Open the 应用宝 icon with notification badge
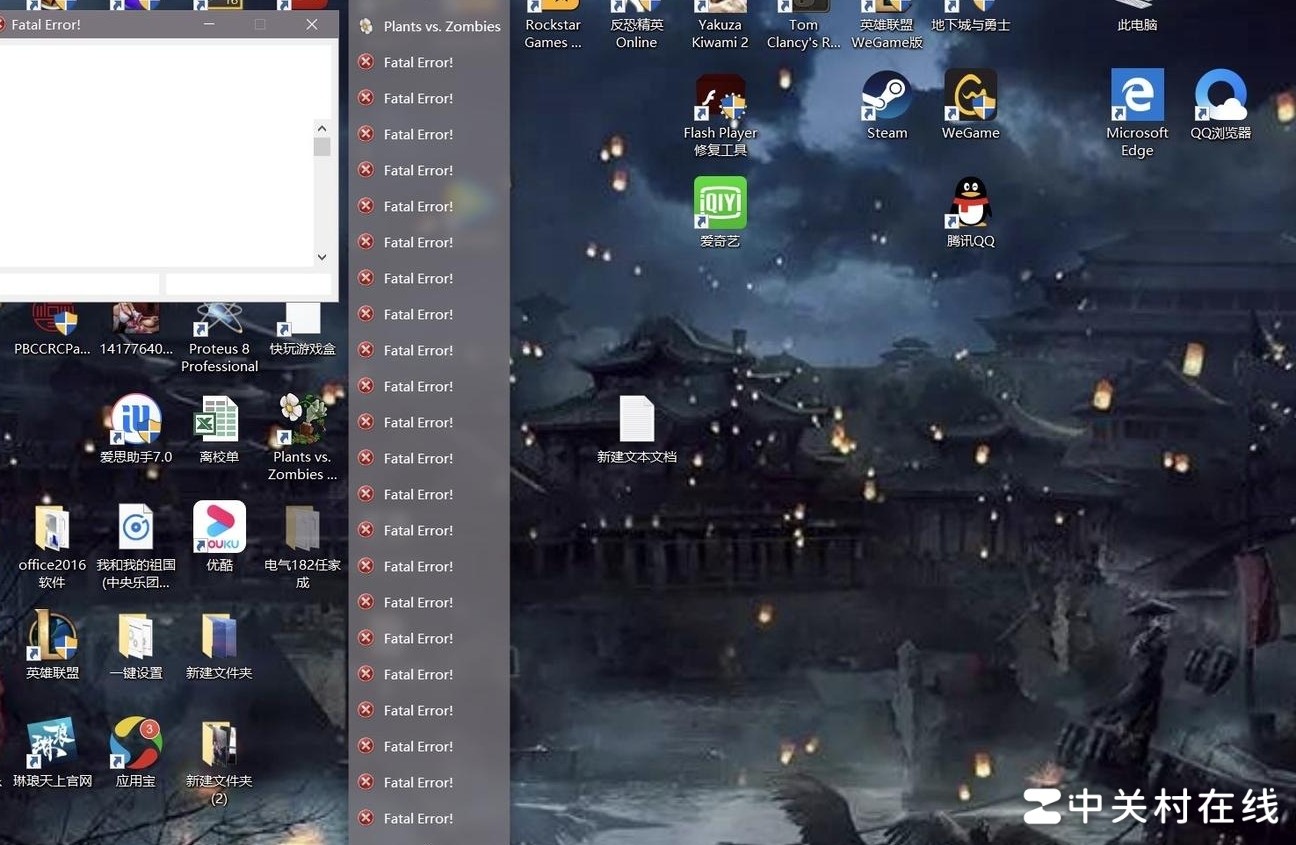This screenshot has width=1296, height=845. [x=136, y=744]
